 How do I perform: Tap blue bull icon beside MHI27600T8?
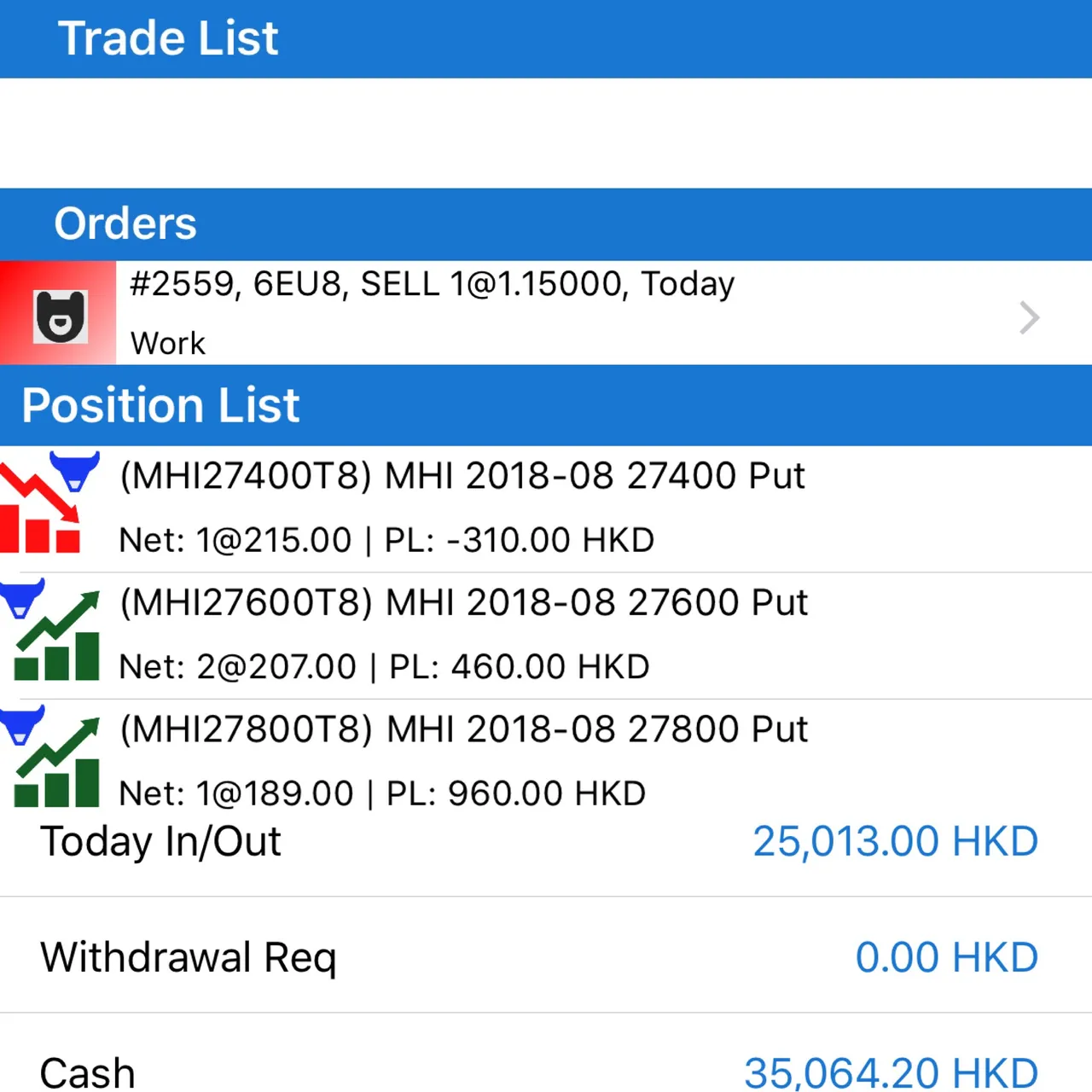pyautogui.click(x=21, y=598)
